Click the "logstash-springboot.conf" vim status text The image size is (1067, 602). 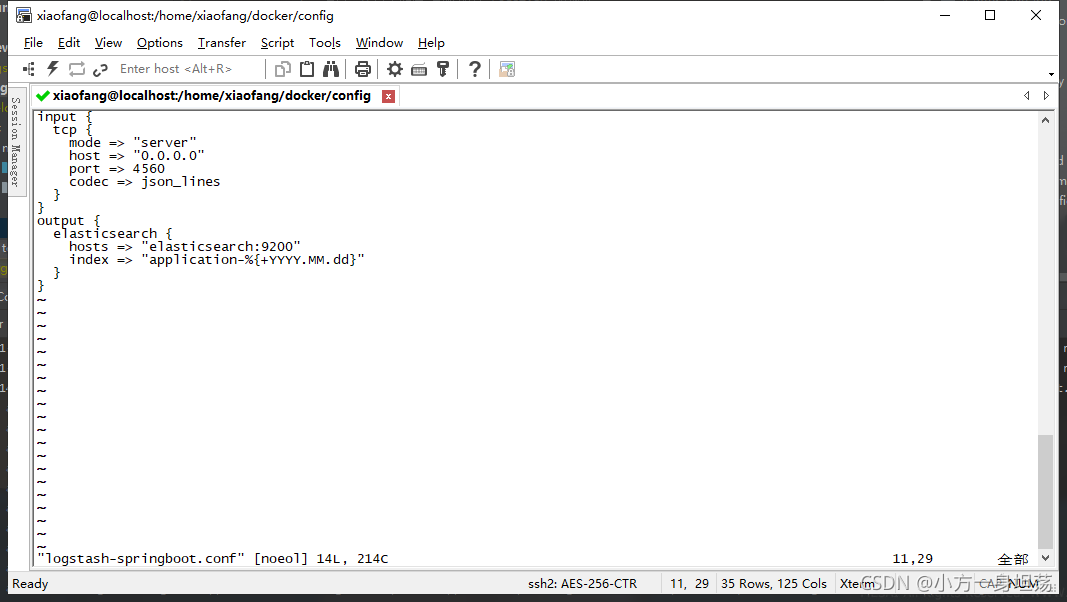pos(141,559)
